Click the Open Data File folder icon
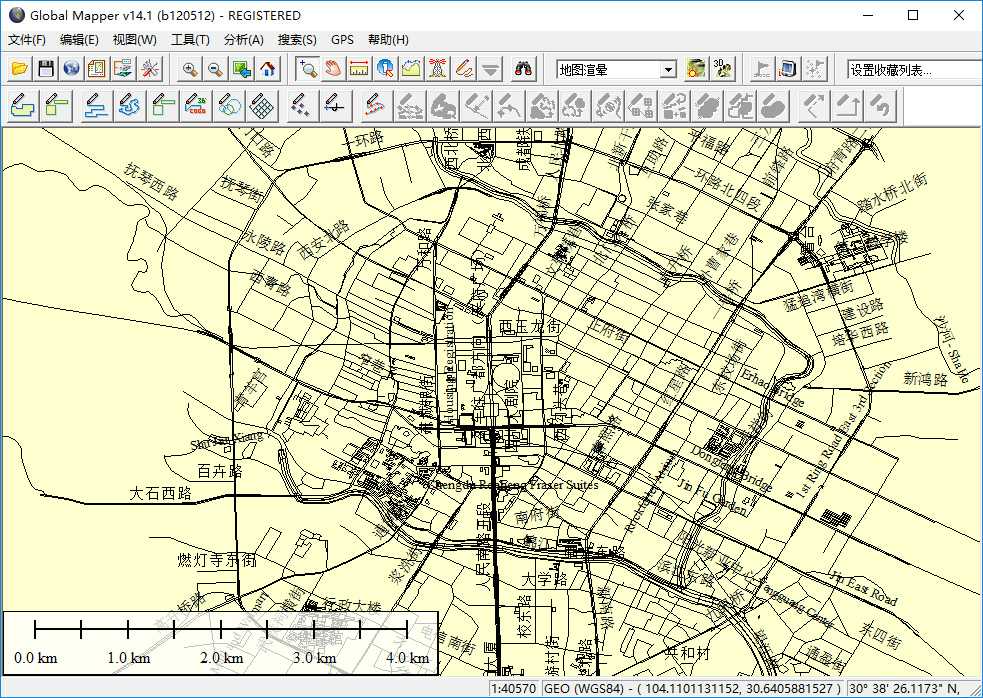The width and height of the screenshot is (983, 698). click(19, 69)
